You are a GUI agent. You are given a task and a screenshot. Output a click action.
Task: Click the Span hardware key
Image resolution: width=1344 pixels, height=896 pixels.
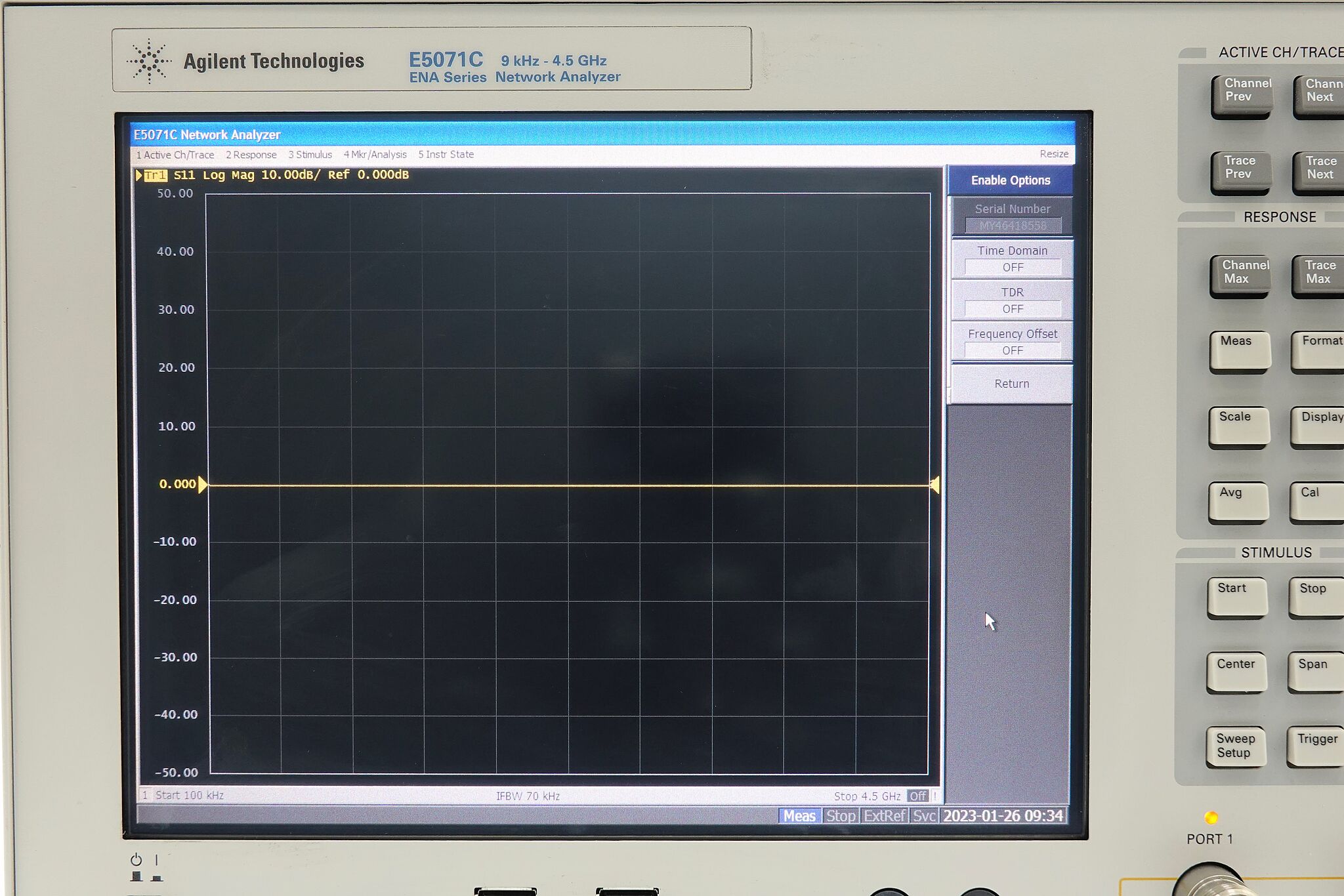click(x=1315, y=672)
